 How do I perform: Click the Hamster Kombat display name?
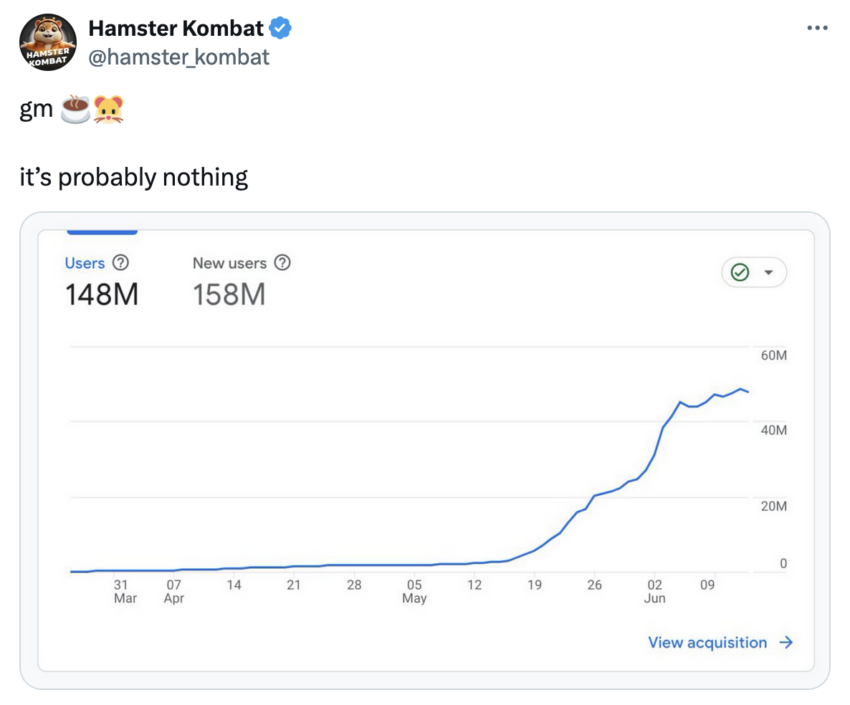175,29
